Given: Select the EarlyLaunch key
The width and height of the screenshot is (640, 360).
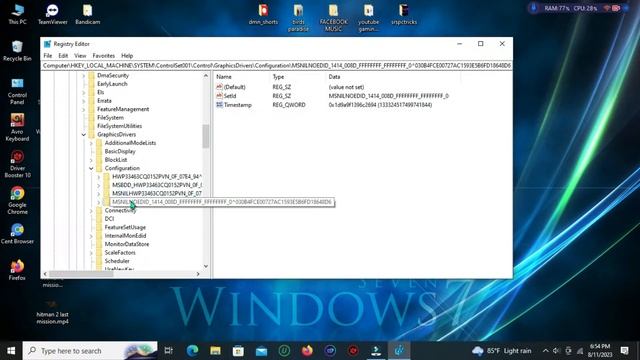Looking at the screenshot, I should (x=112, y=84).
